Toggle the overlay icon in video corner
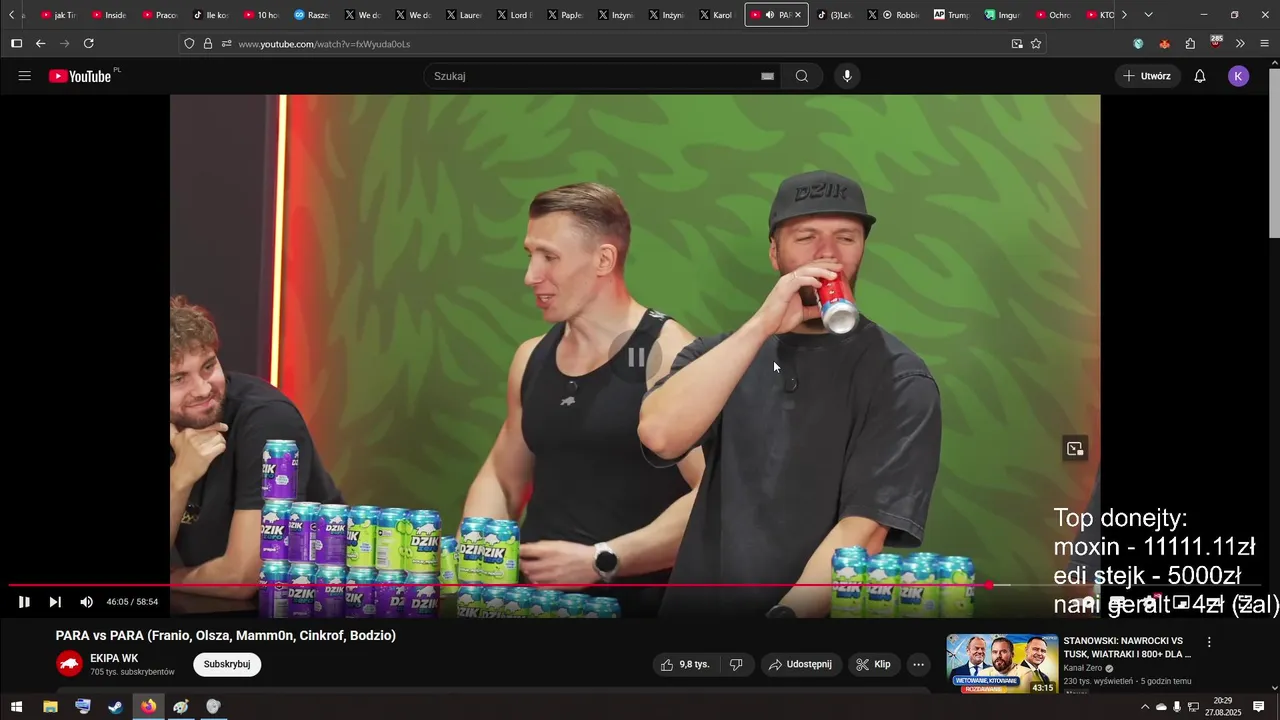This screenshot has width=1280, height=720. (x=1075, y=449)
